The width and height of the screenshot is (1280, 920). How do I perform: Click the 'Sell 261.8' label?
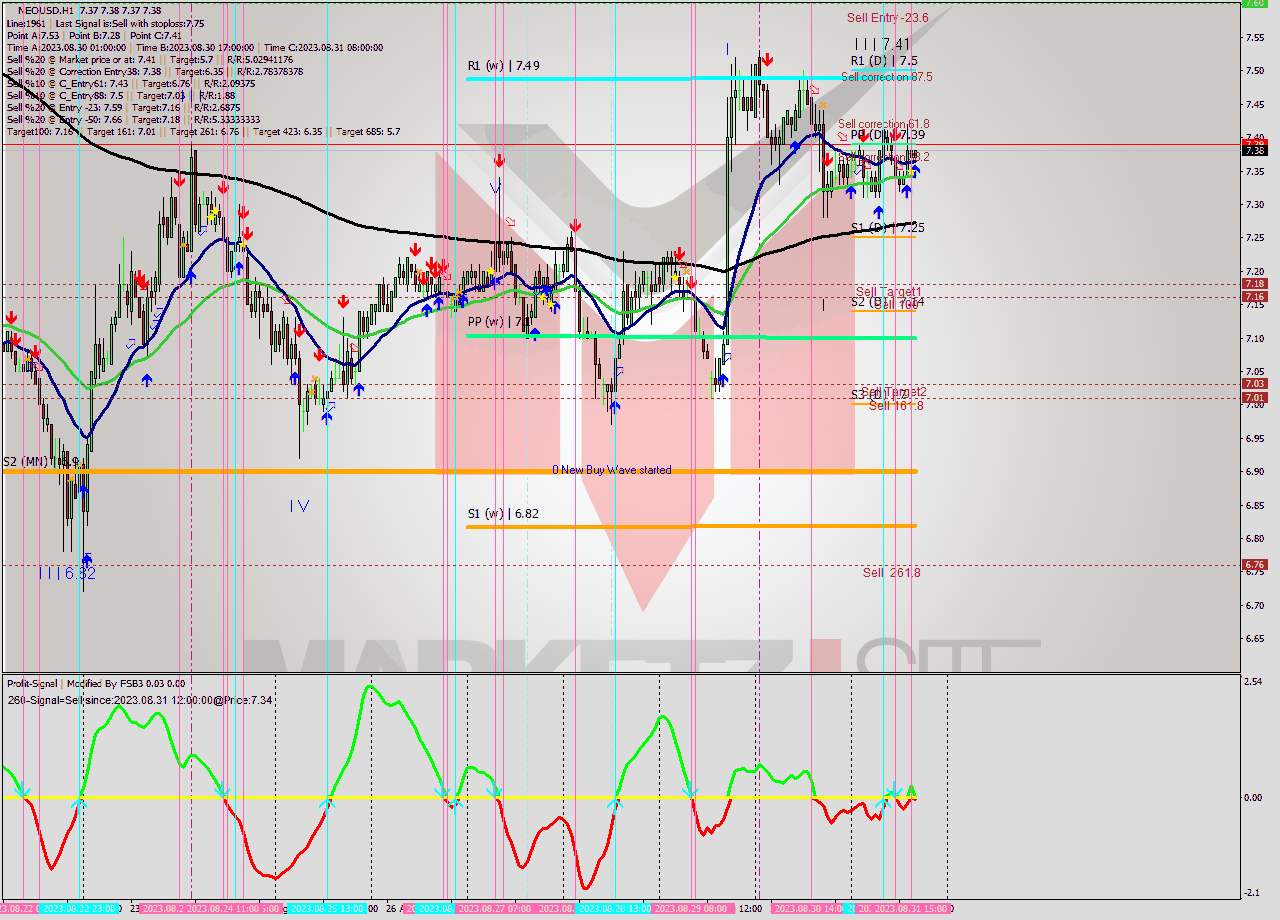pyautogui.click(x=892, y=573)
